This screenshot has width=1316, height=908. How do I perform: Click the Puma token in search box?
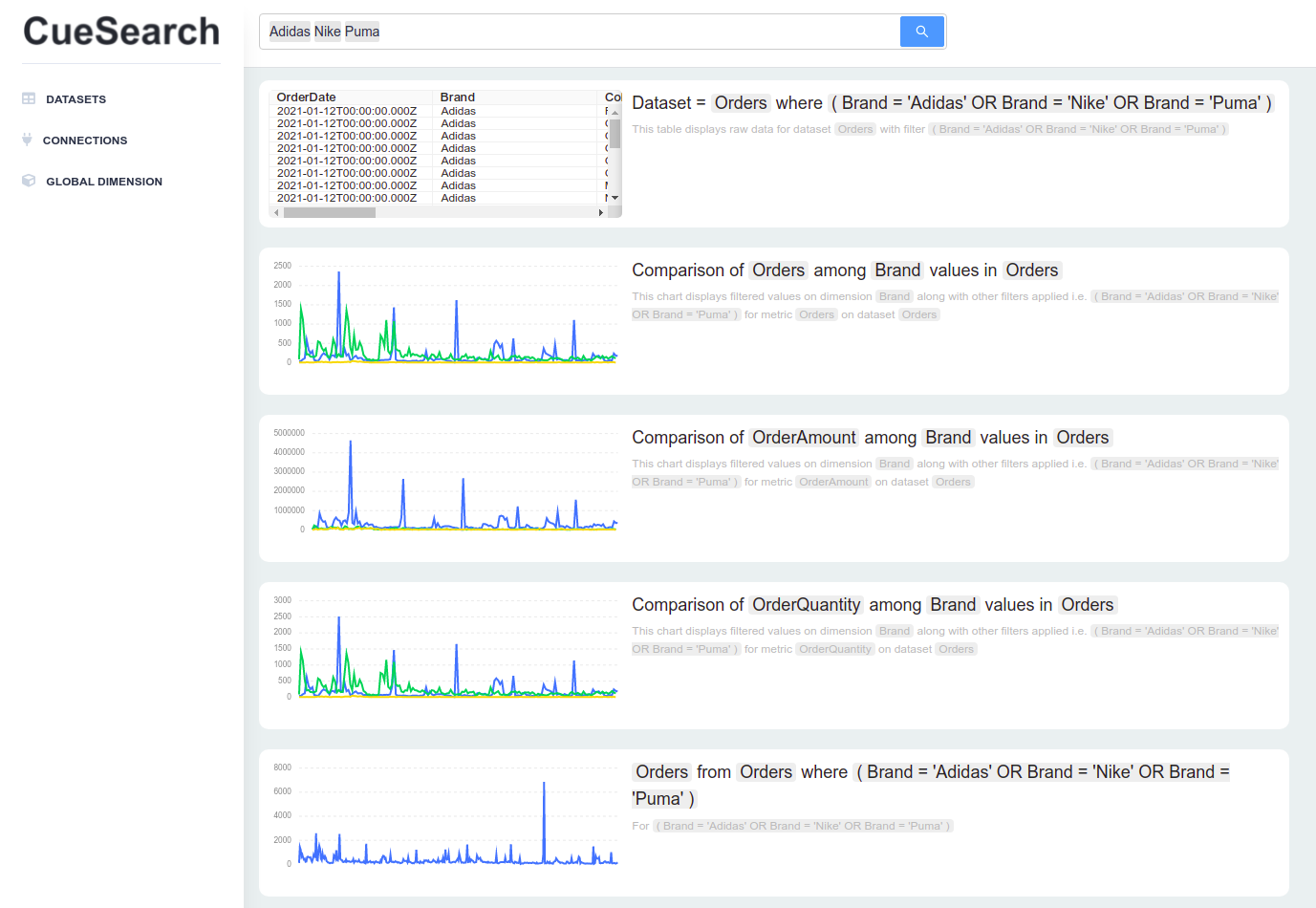pyautogui.click(x=362, y=32)
